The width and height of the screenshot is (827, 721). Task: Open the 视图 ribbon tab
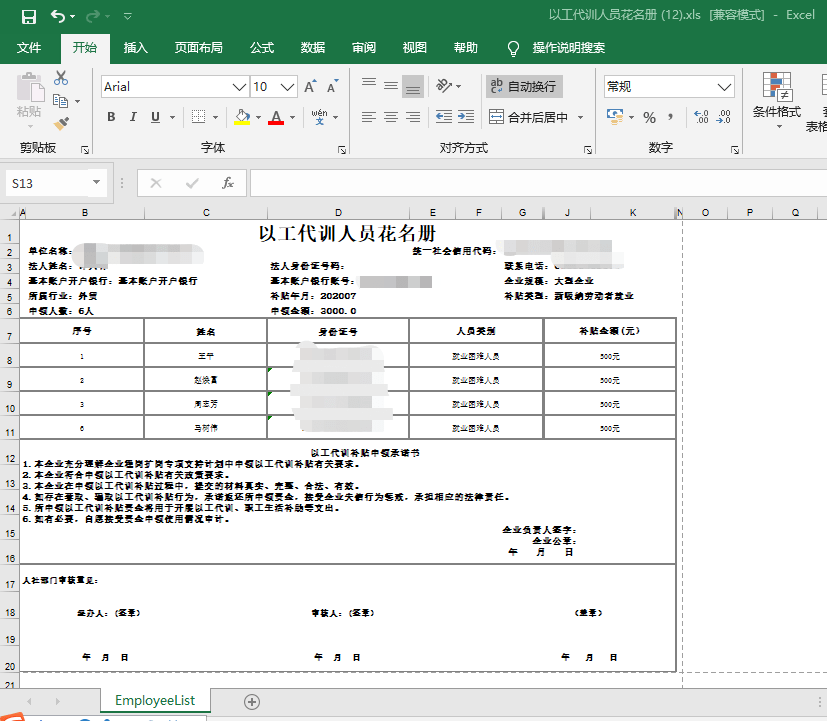(413, 47)
